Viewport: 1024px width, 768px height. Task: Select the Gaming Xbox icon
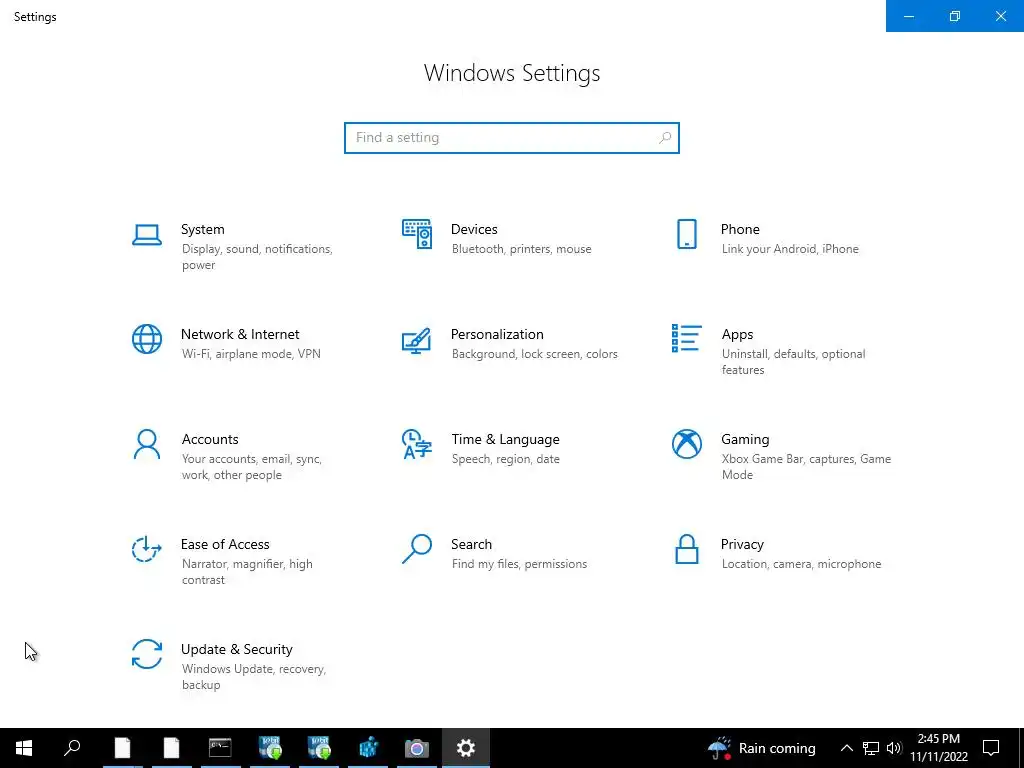coord(686,444)
